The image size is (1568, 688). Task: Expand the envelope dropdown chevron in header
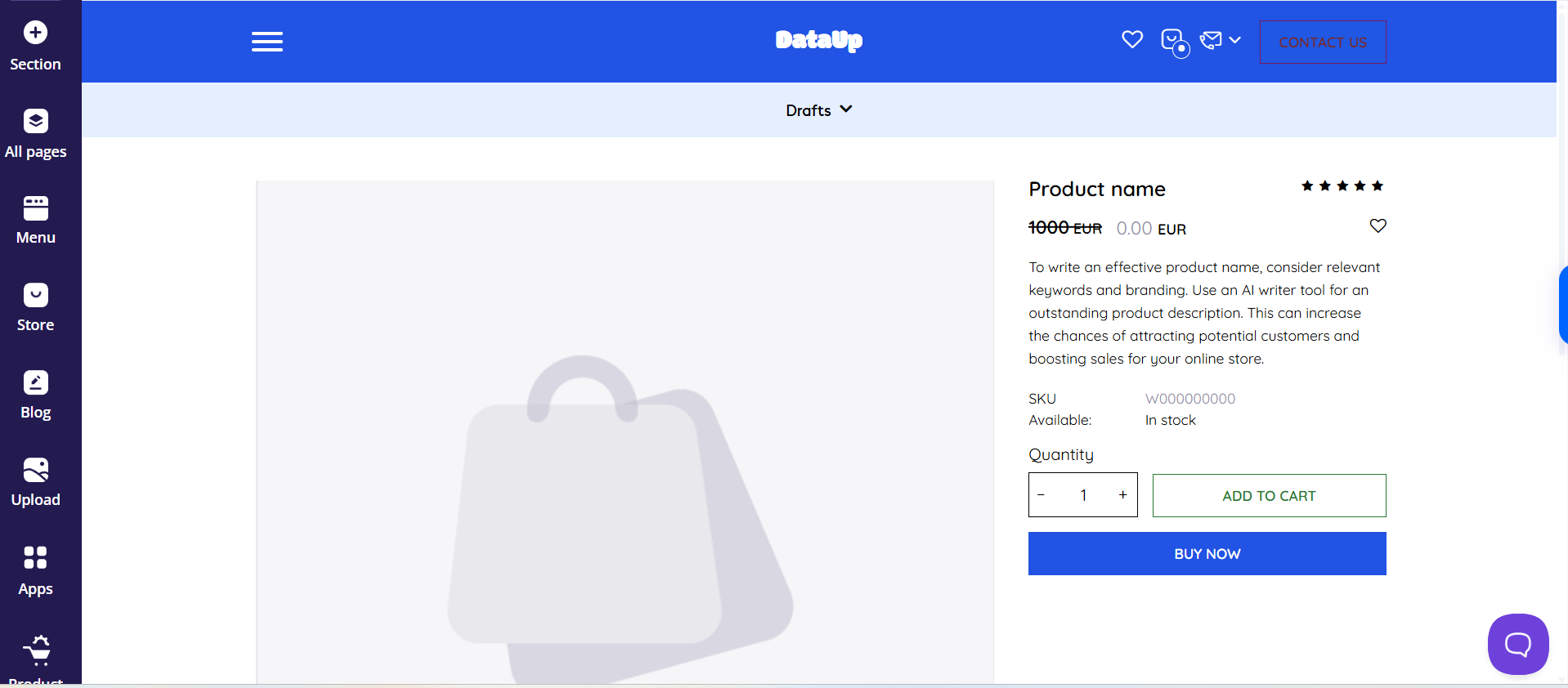point(1235,39)
